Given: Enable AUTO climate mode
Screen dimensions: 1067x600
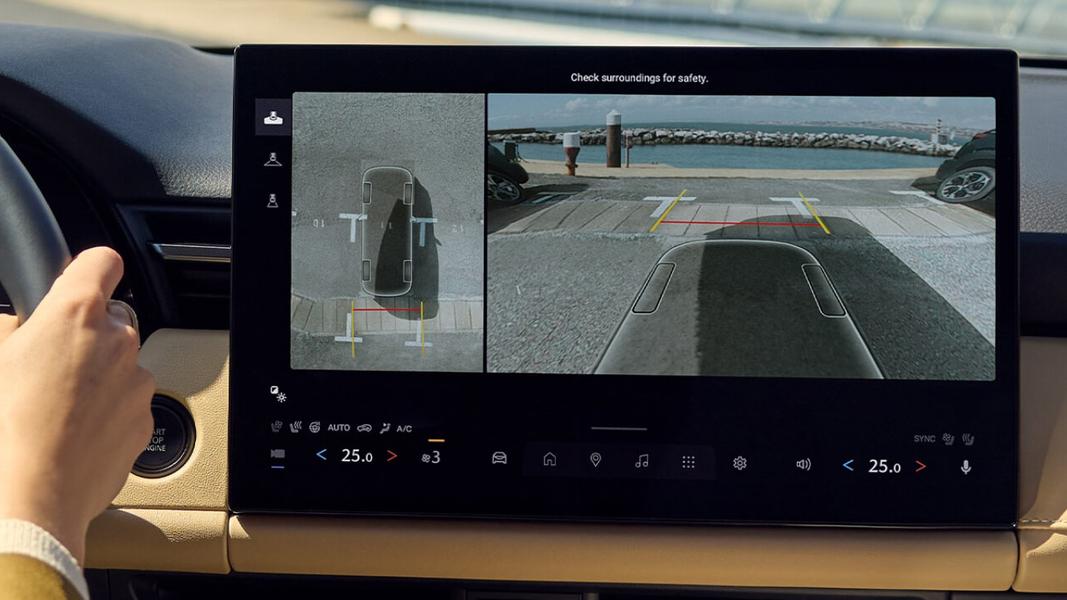Looking at the screenshot, I should 339,428.
